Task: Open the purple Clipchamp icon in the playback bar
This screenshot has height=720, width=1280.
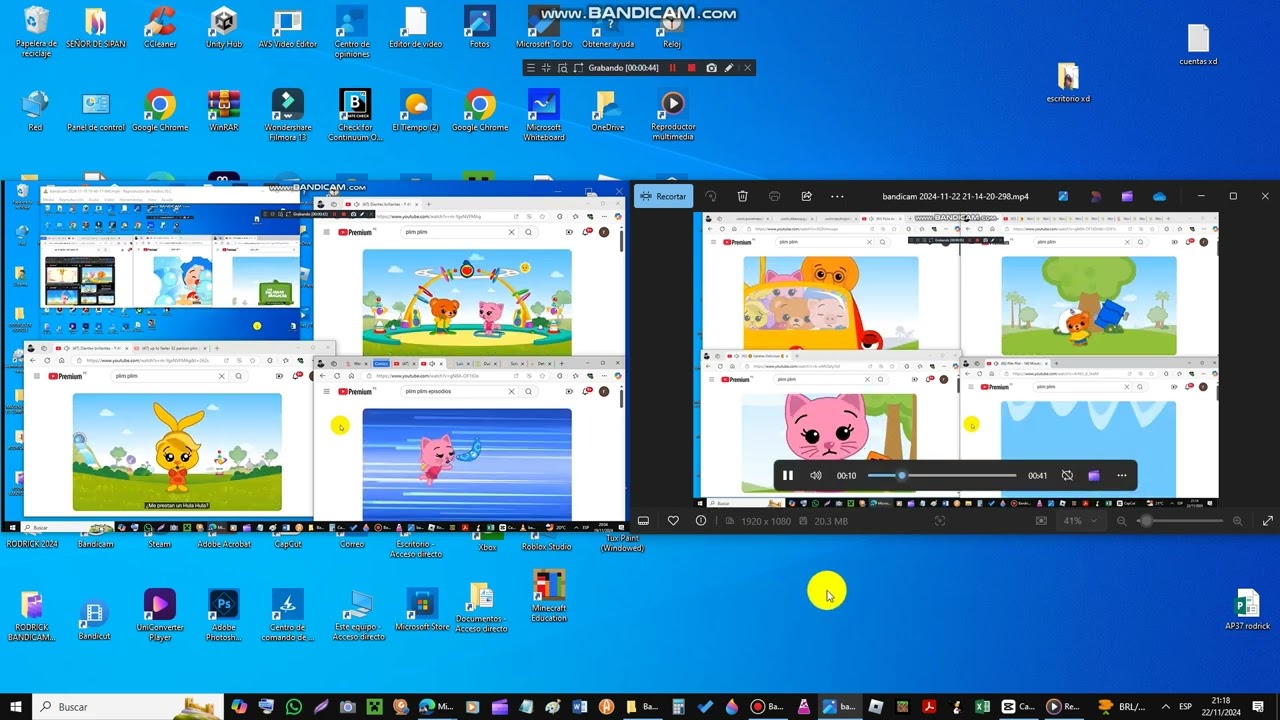Action: [x=1094, y=476]
